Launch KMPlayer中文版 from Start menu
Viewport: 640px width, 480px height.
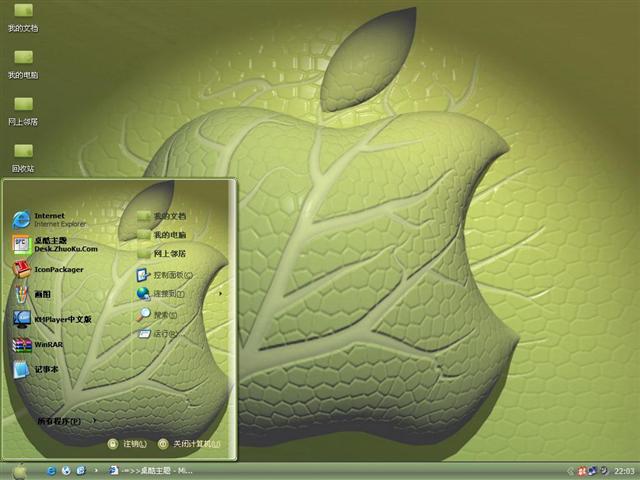click(x=52, y=320)
